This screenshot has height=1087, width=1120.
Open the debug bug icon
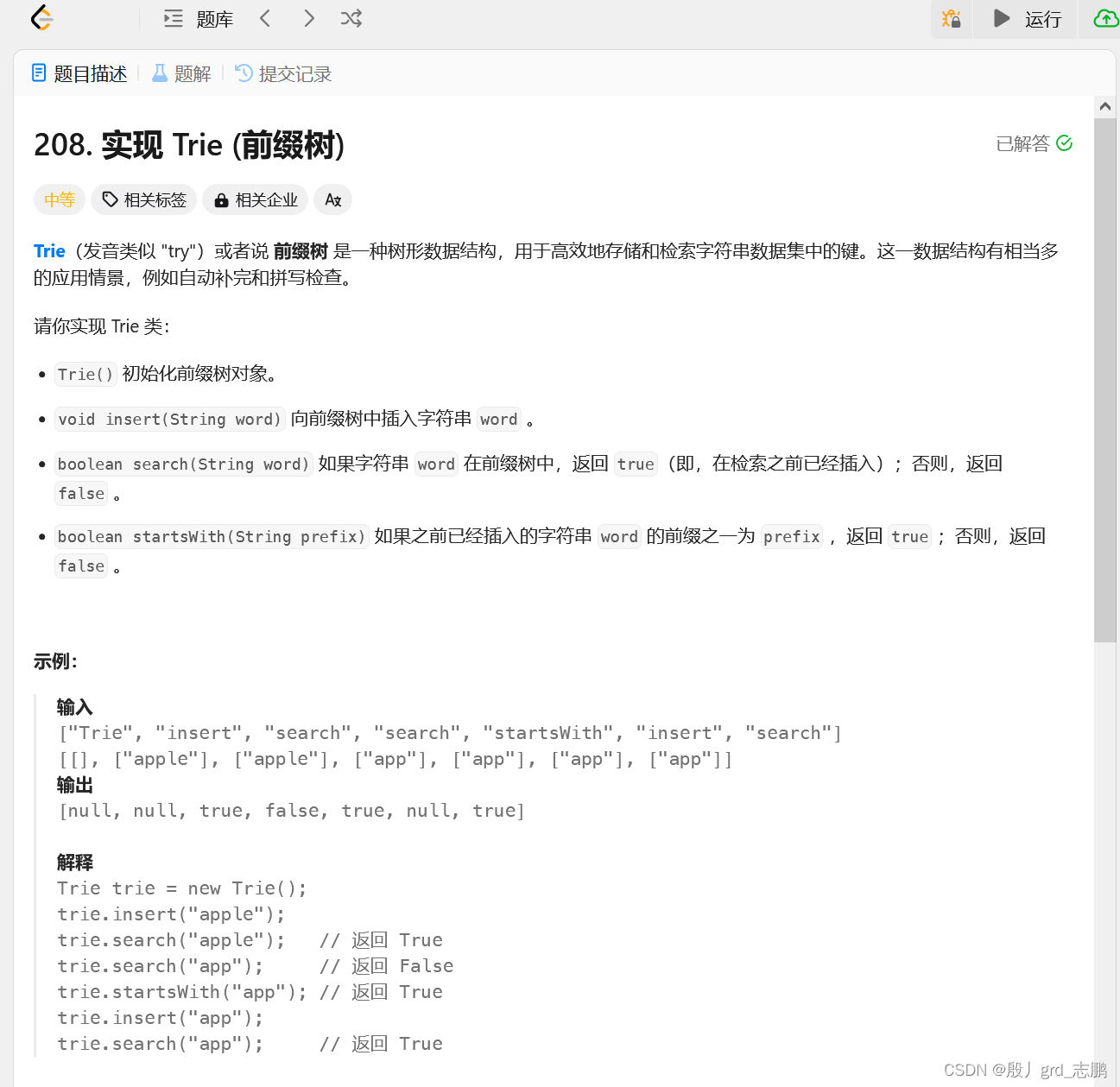[952, 19]
